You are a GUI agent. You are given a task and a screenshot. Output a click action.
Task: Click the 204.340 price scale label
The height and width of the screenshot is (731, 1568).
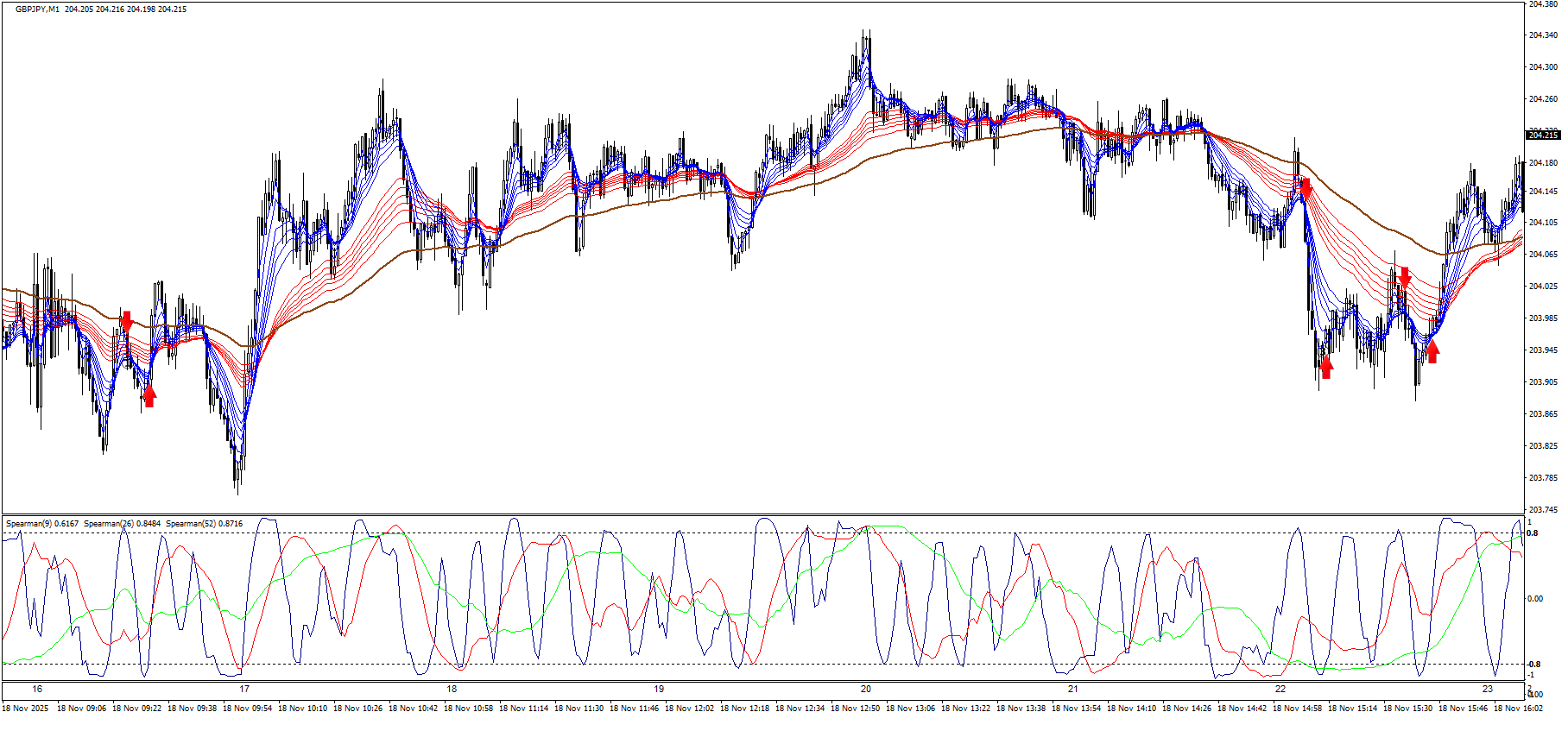[1543, 35]
